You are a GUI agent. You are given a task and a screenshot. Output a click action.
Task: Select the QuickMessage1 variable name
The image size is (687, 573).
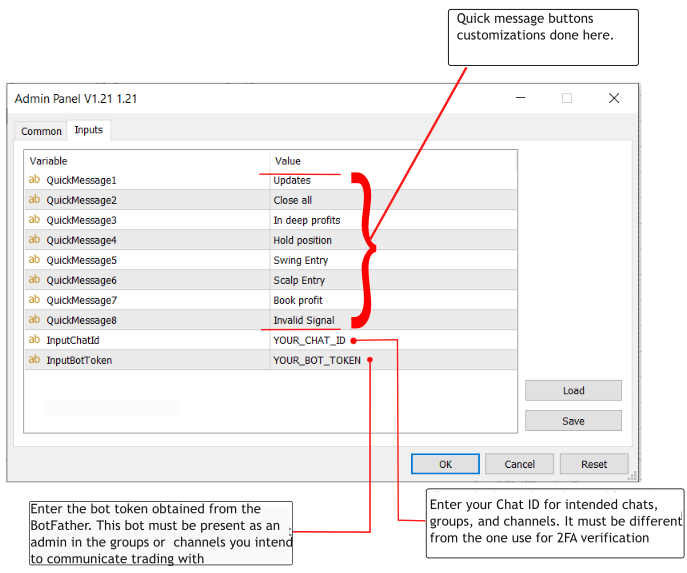click(81, 180)
